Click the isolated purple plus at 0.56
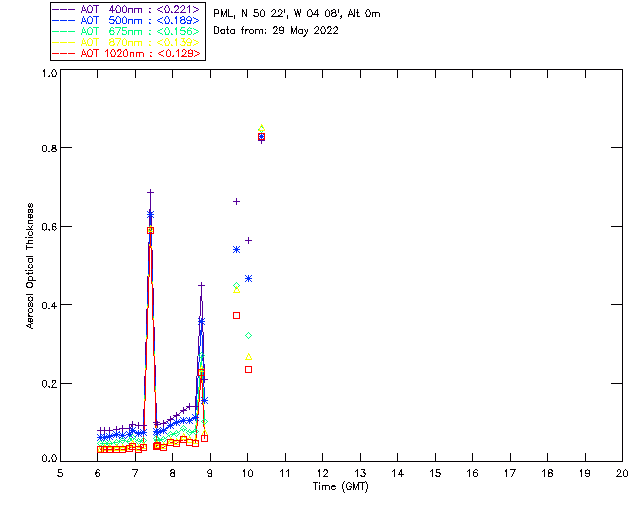This screenshot has width=640, height=512. pyautogui.click(x=248, y=241)
